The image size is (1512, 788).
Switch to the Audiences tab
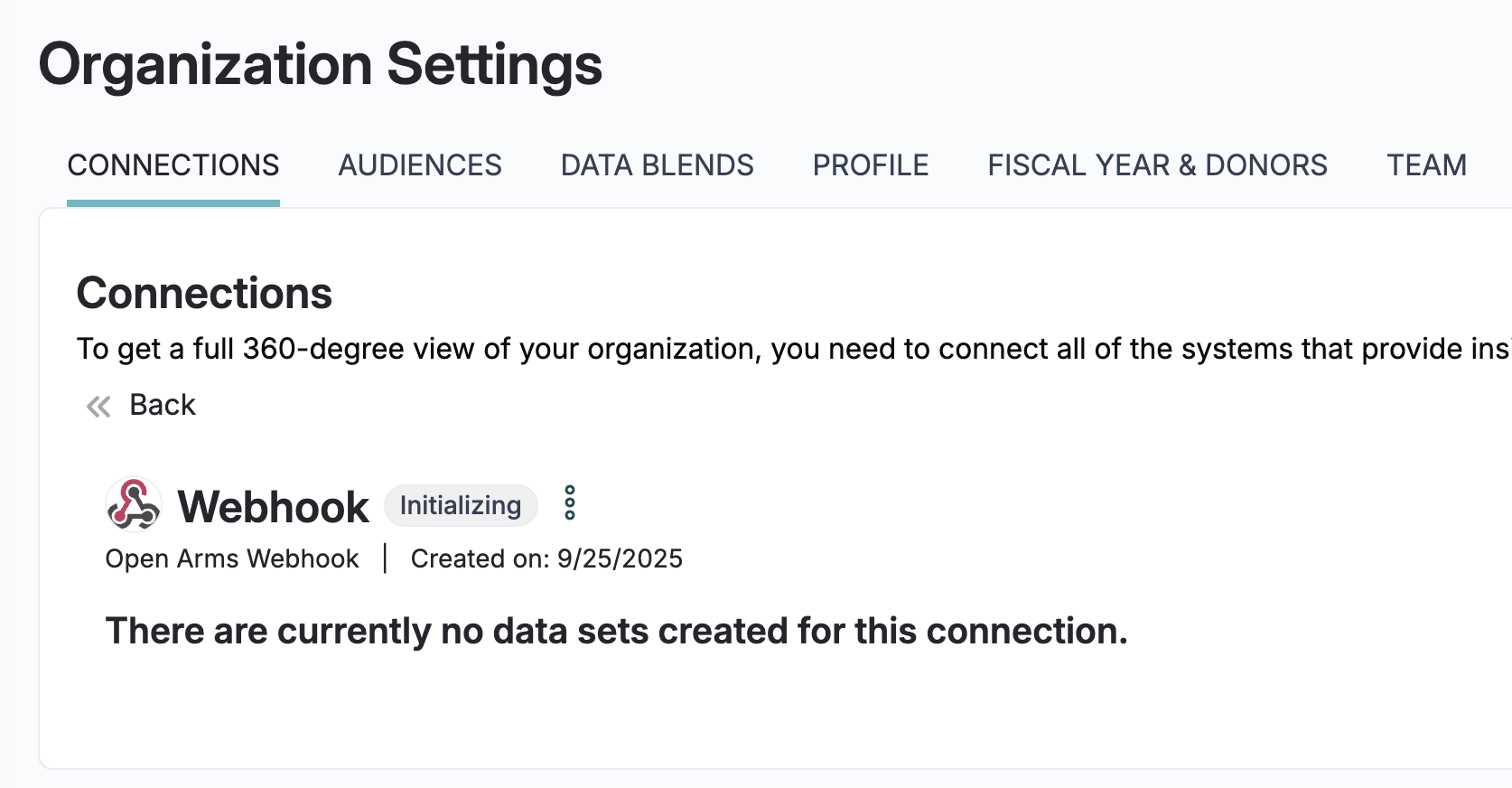pyautogui.click(x=420, y=165)
